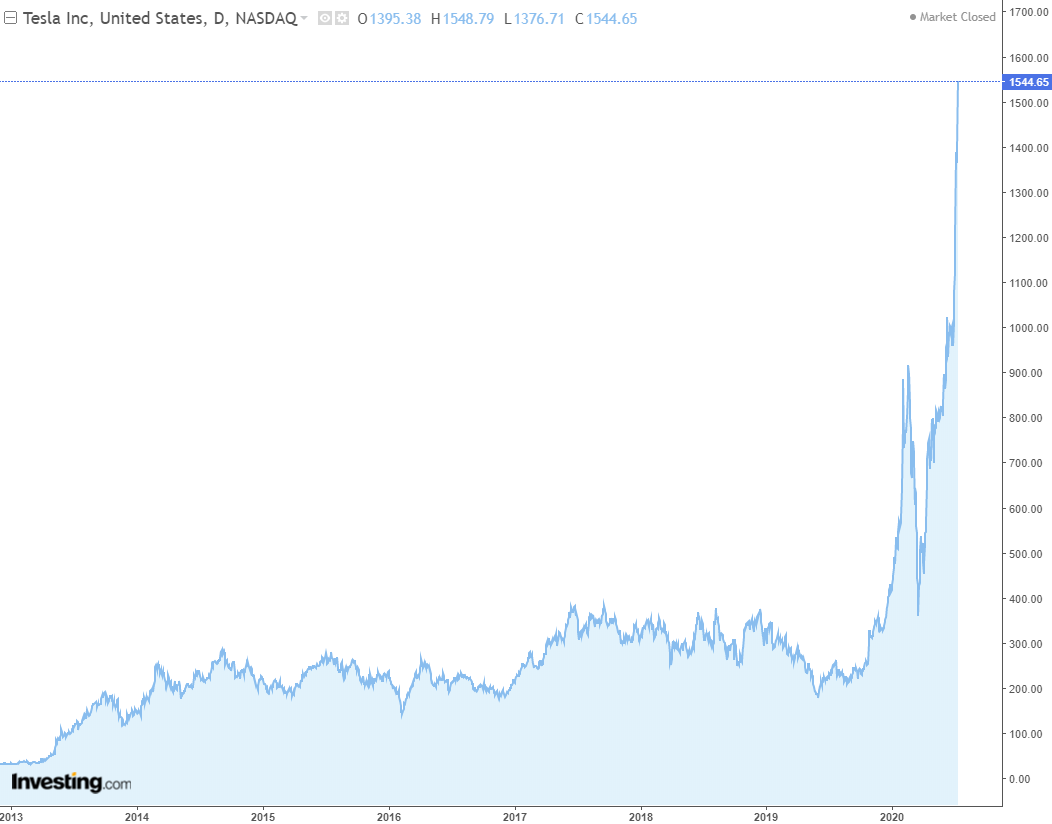Screen dimensions: 1052x824
Task: Click the 2019 label on time axis
Action: (766, 817)
